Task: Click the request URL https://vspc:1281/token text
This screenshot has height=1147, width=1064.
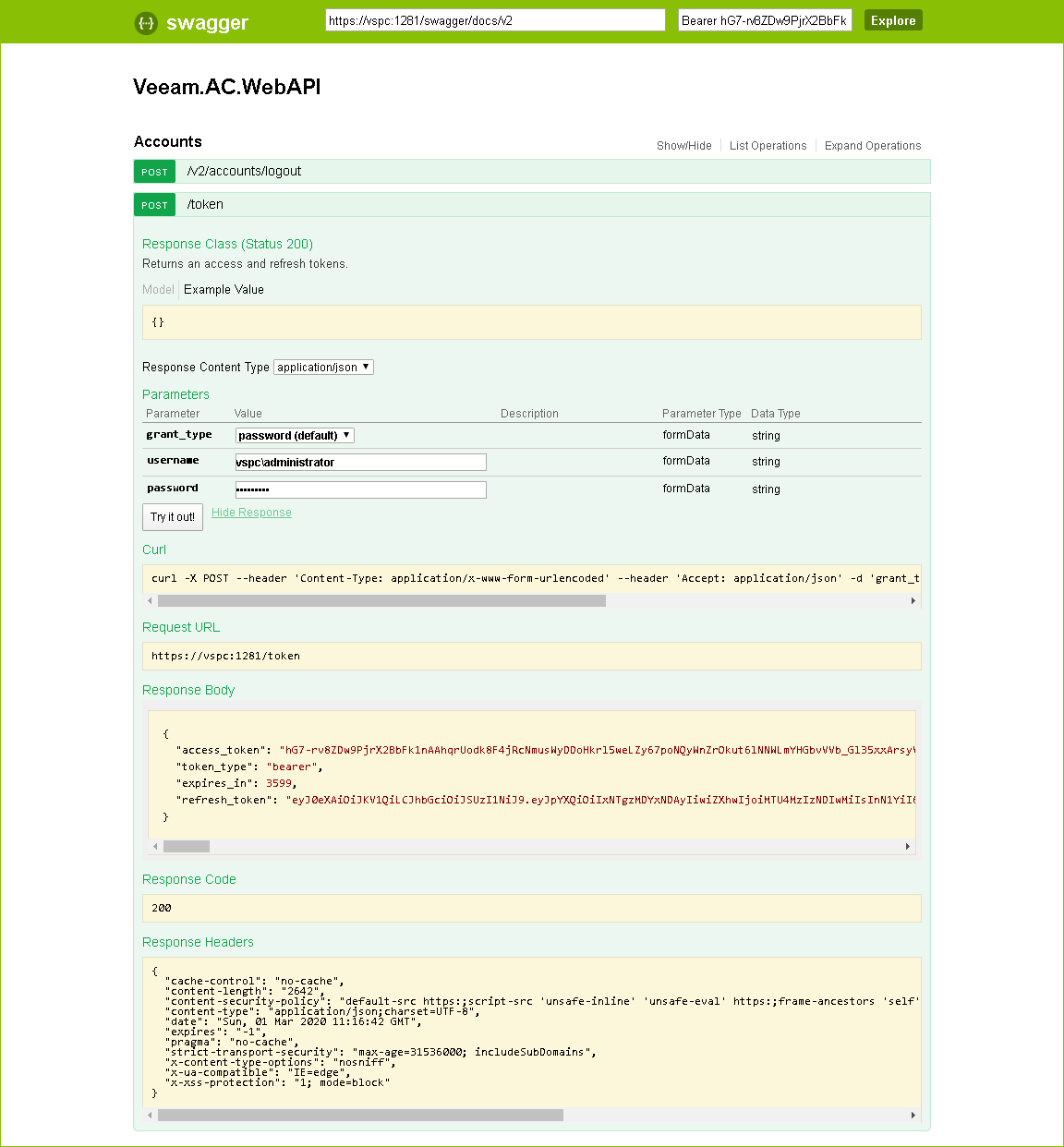Action: point(225,656)
